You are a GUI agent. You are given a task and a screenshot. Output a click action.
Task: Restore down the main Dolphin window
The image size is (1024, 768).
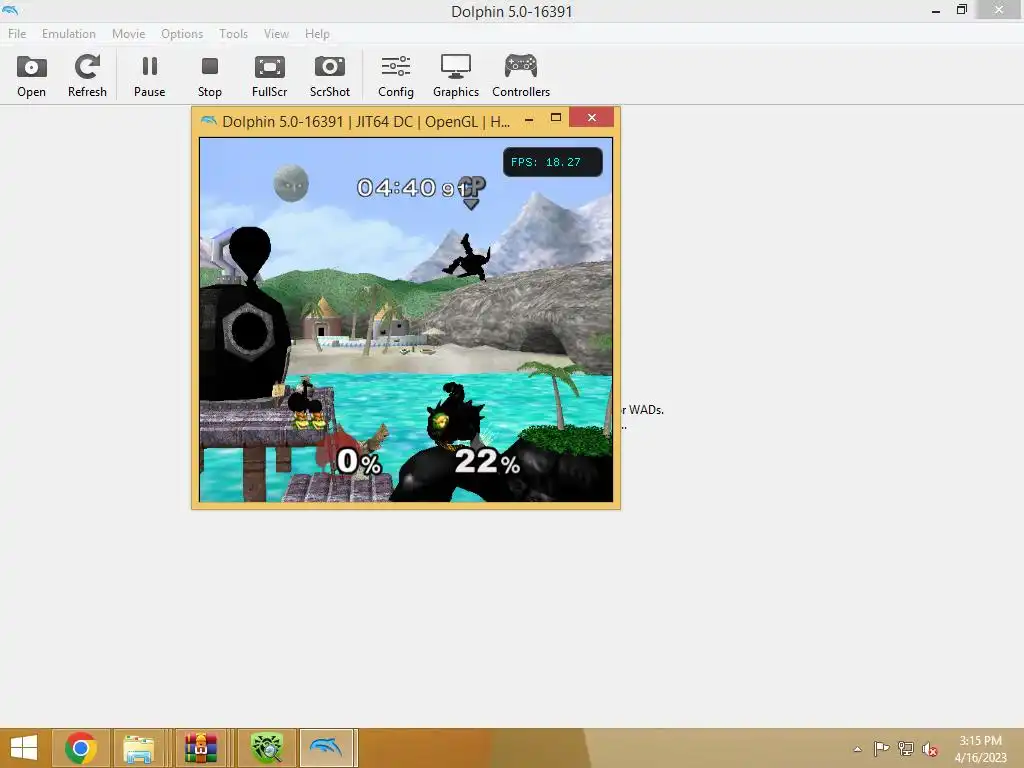pyautogui.click(x=962, y=10)
